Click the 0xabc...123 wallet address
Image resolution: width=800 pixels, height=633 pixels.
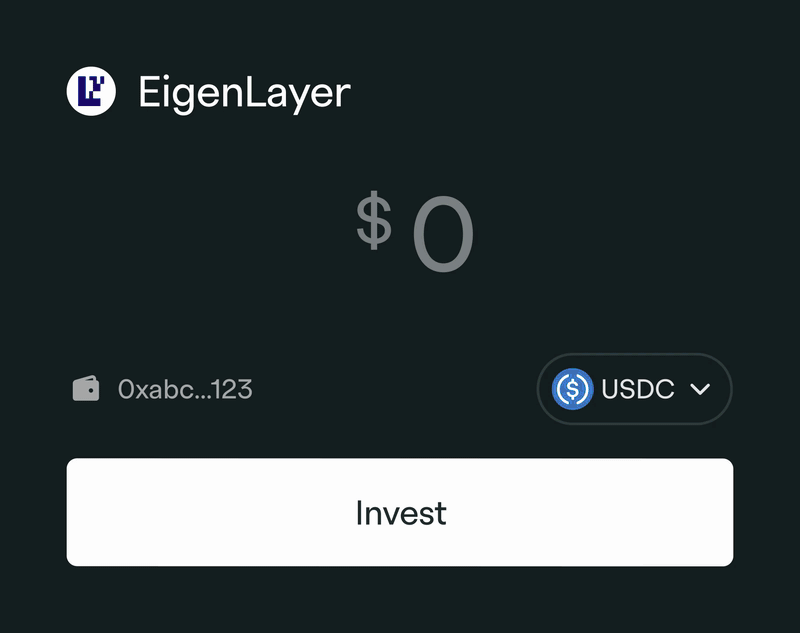[x=185, y=389]
